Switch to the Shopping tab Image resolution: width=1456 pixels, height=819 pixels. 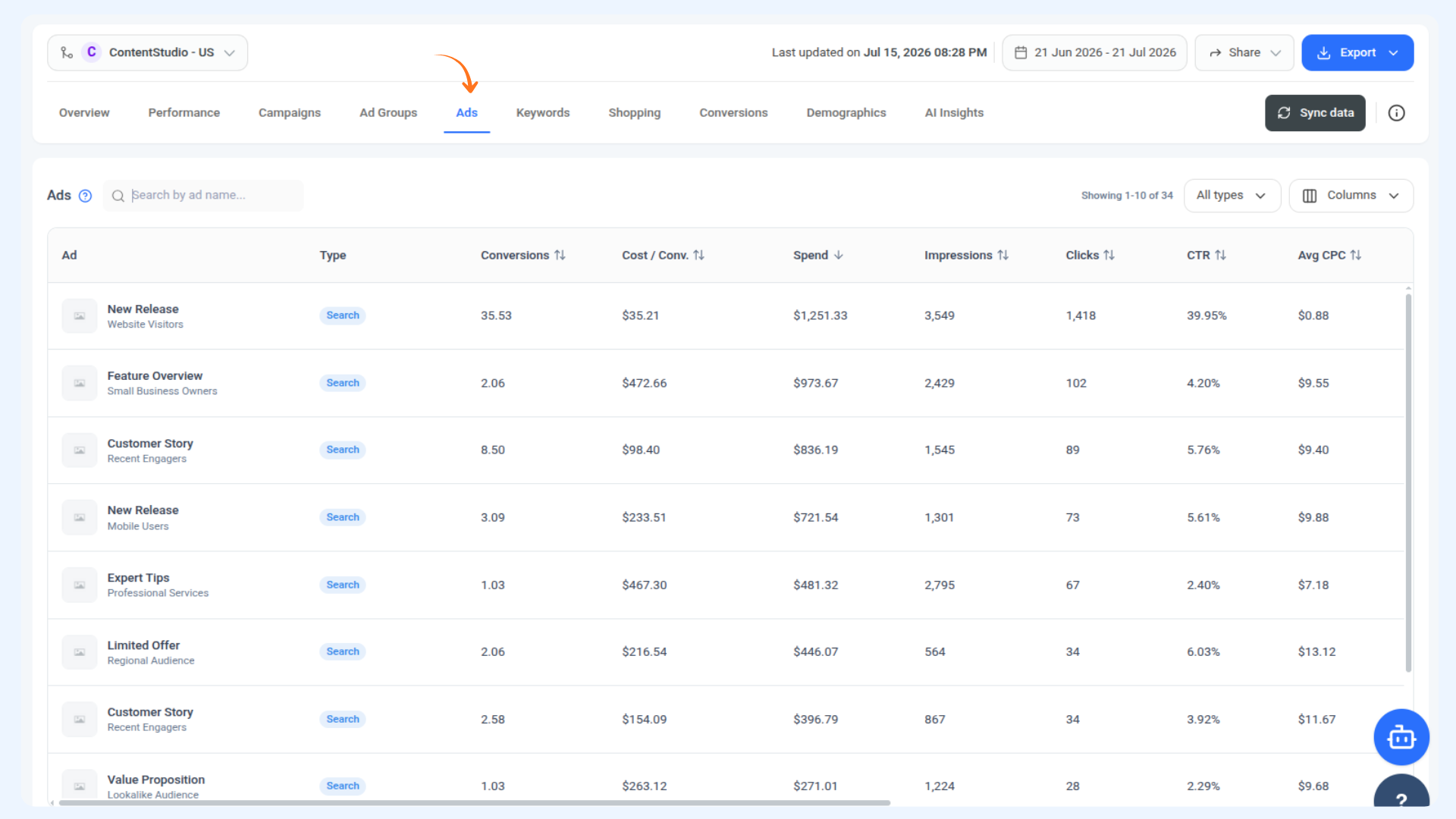(635, 113)
